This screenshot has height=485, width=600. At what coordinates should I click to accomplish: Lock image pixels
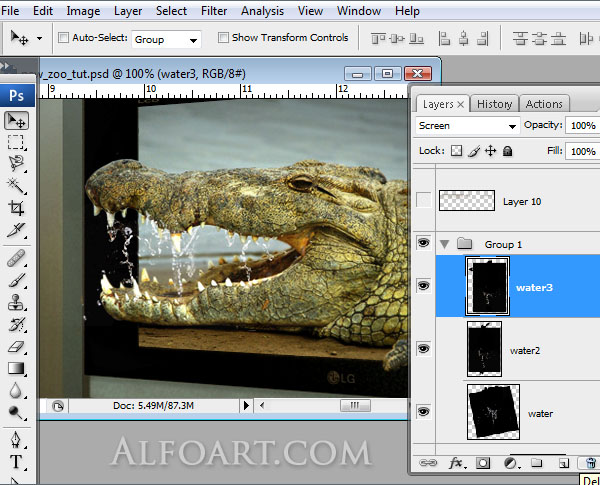(x=474, y=151)
